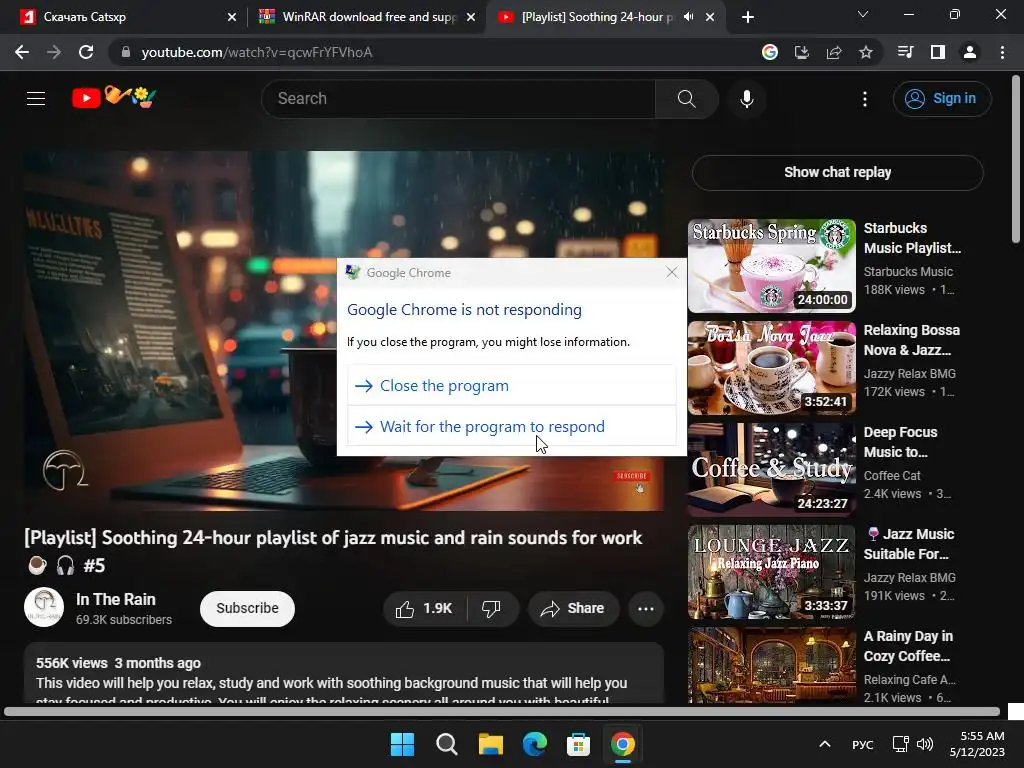Open Windows taskbar search
Screen dimensions: 1024x768
447,744
